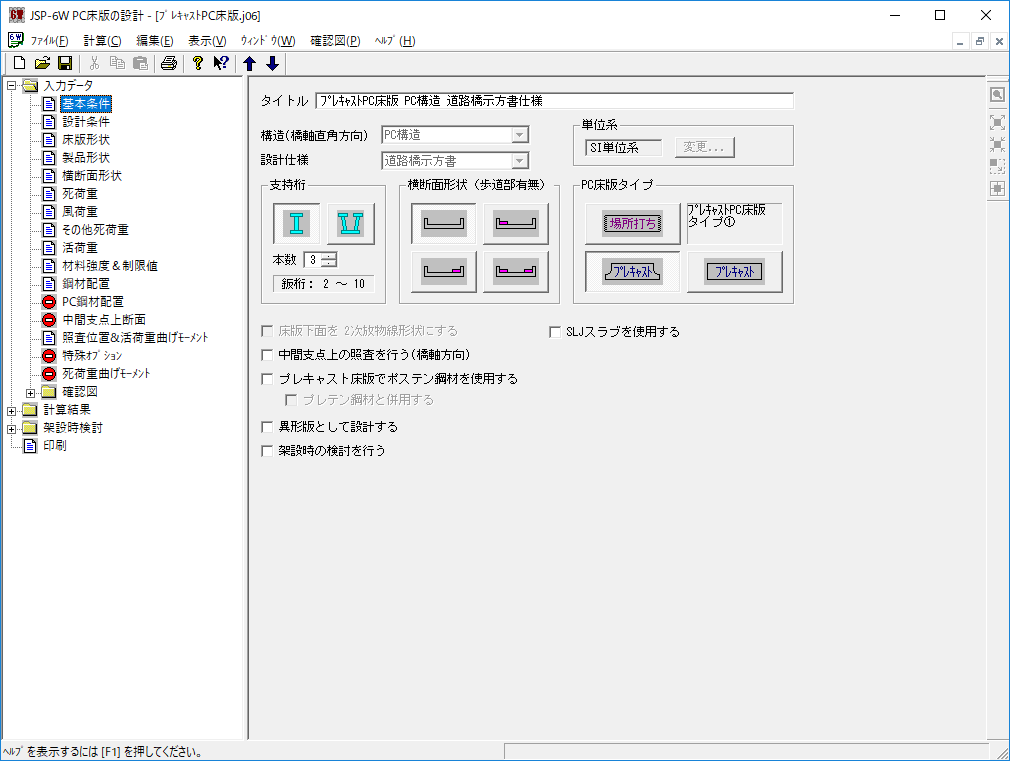Click the タイトル text input field

pyautogui.click(x=553, y=101)
